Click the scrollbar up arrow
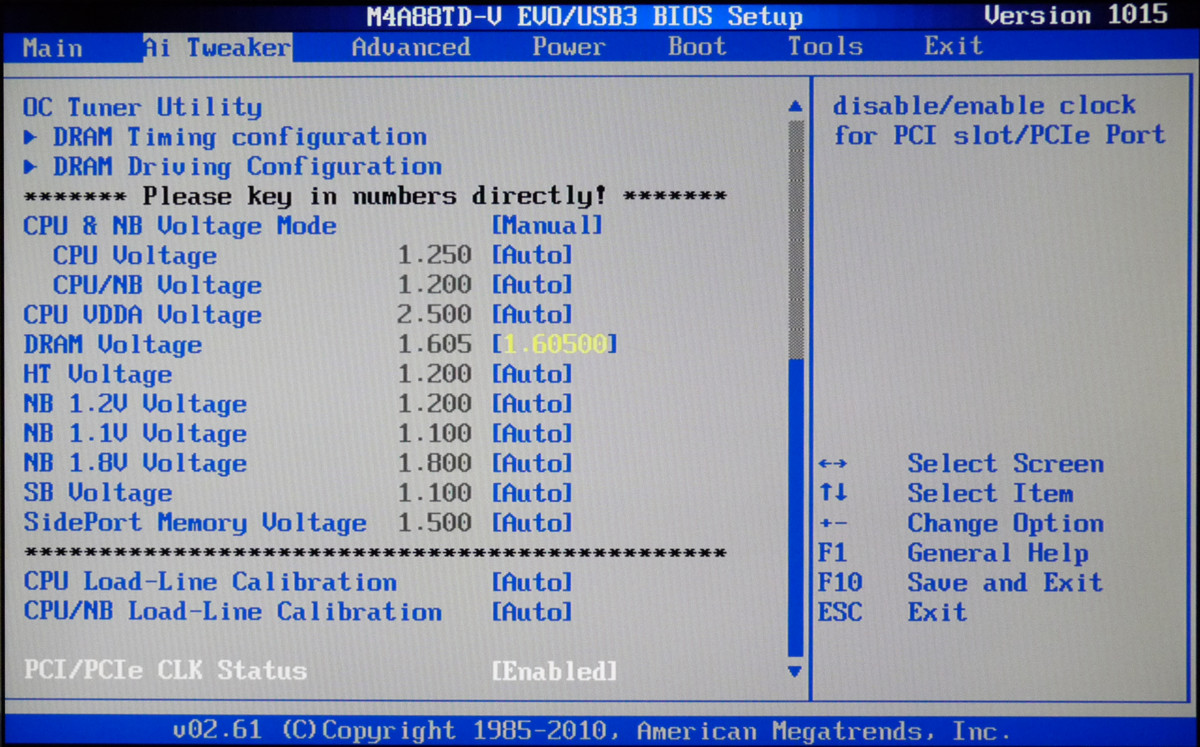Image resolution: width=1200 pixels, height=747 pixels. click(796, 106)
